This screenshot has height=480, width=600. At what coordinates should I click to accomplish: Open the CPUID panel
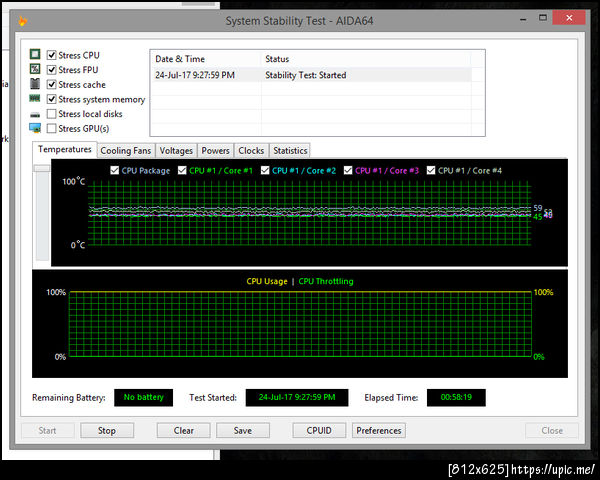point(319,431)
